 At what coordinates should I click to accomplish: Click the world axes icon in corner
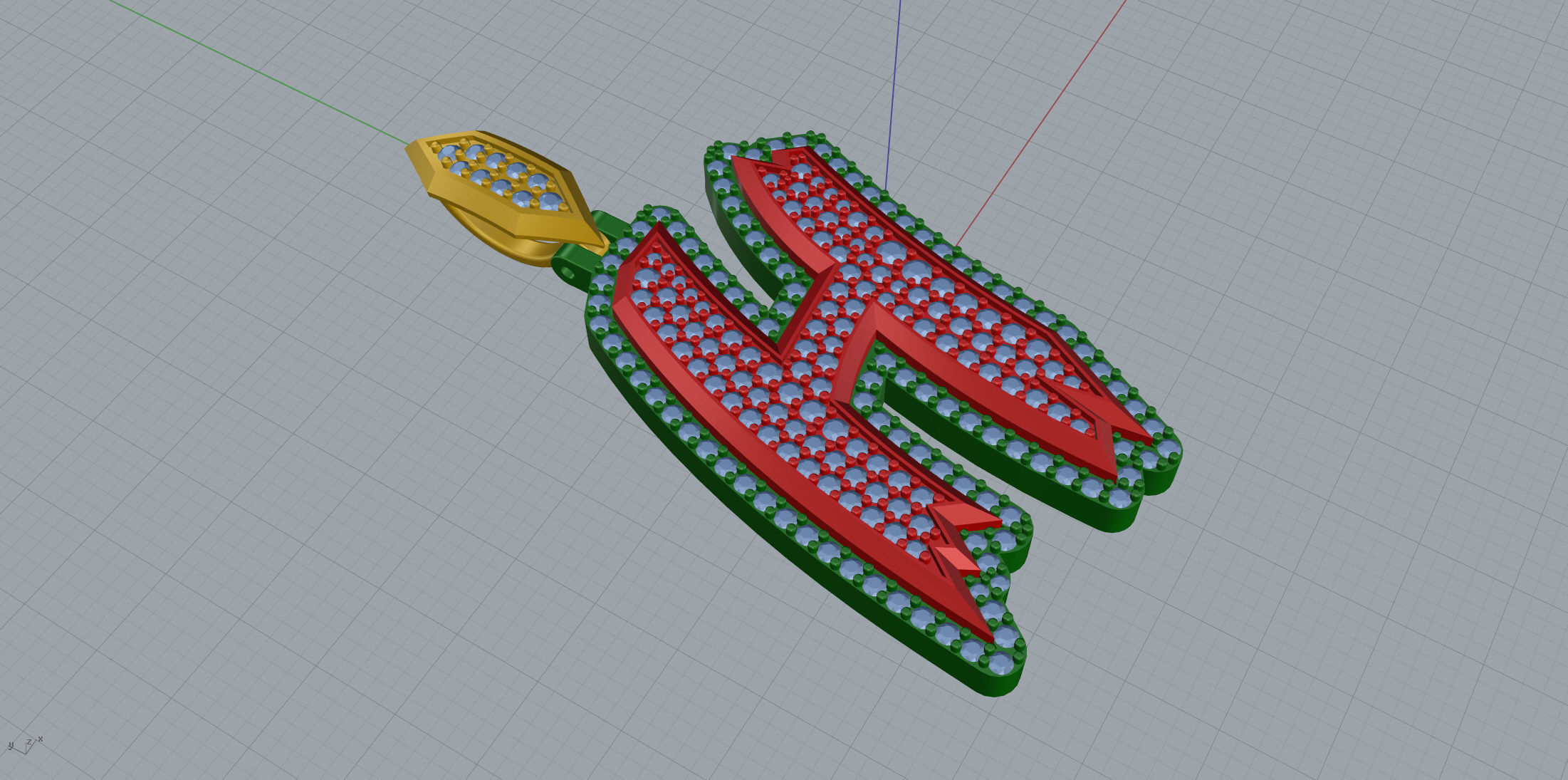pyautogui.click(x=25, y=745)
